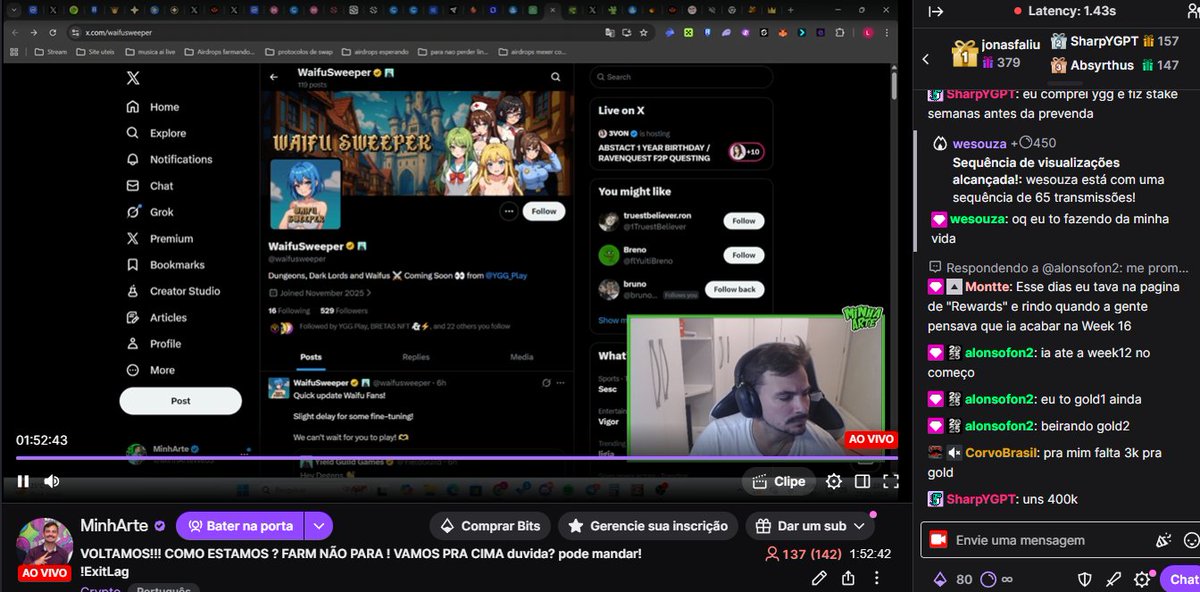The width and height of the screenshot is (1200, 592).
Task: Open Explore in X sidebar
Action: tap(156, 133)
